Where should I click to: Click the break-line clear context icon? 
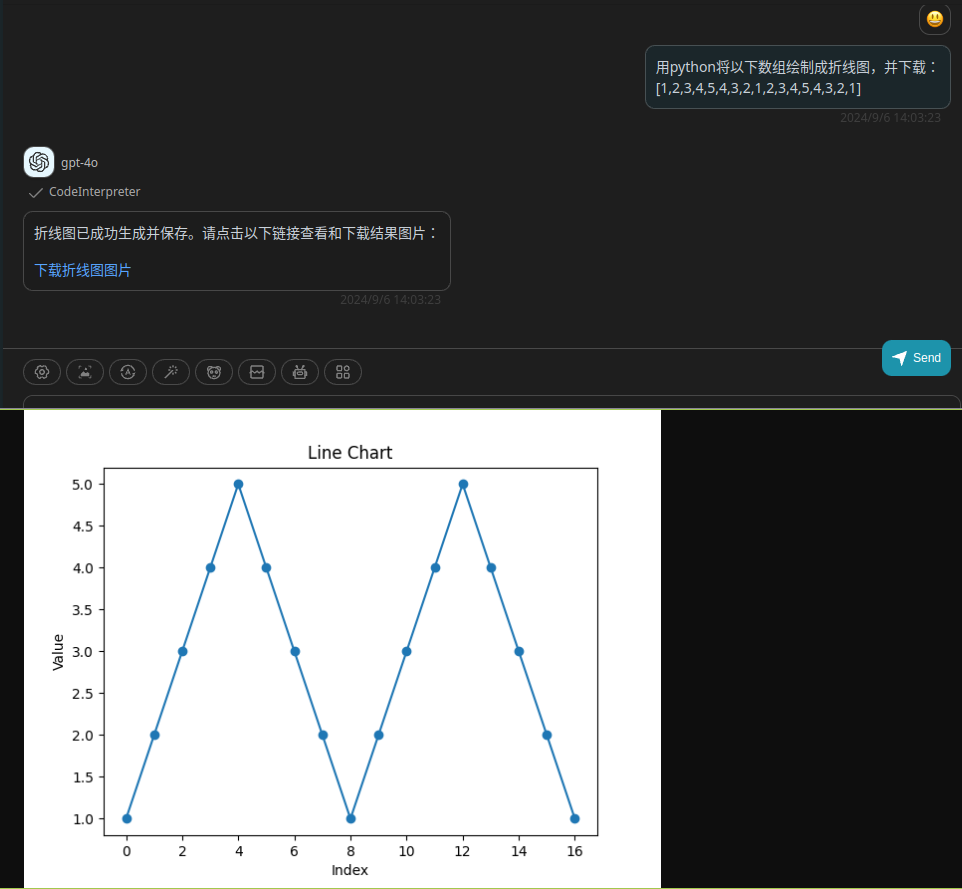(x=256, y=372)
